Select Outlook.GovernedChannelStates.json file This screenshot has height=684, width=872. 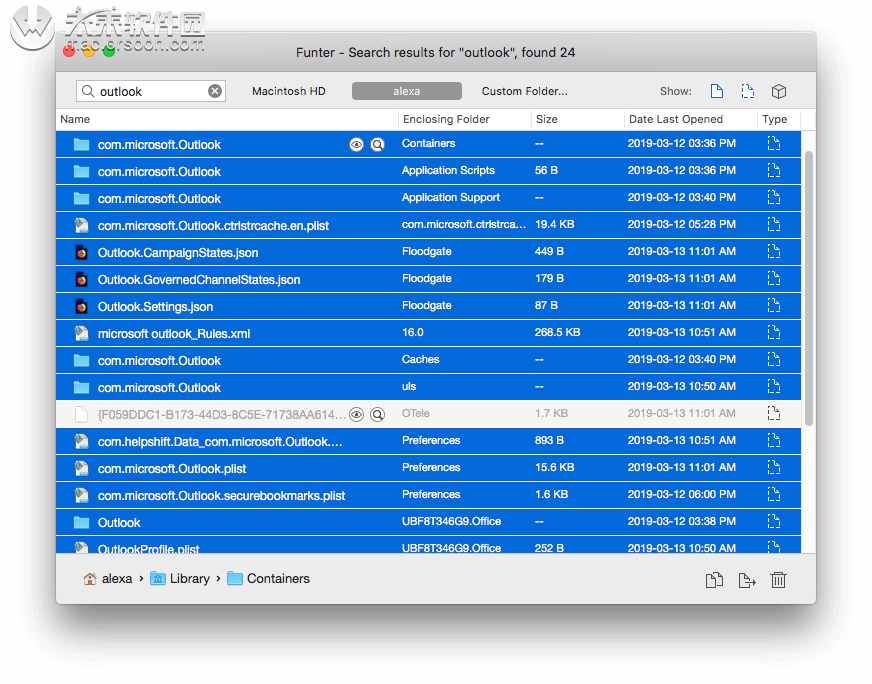[x=428, y=279]
